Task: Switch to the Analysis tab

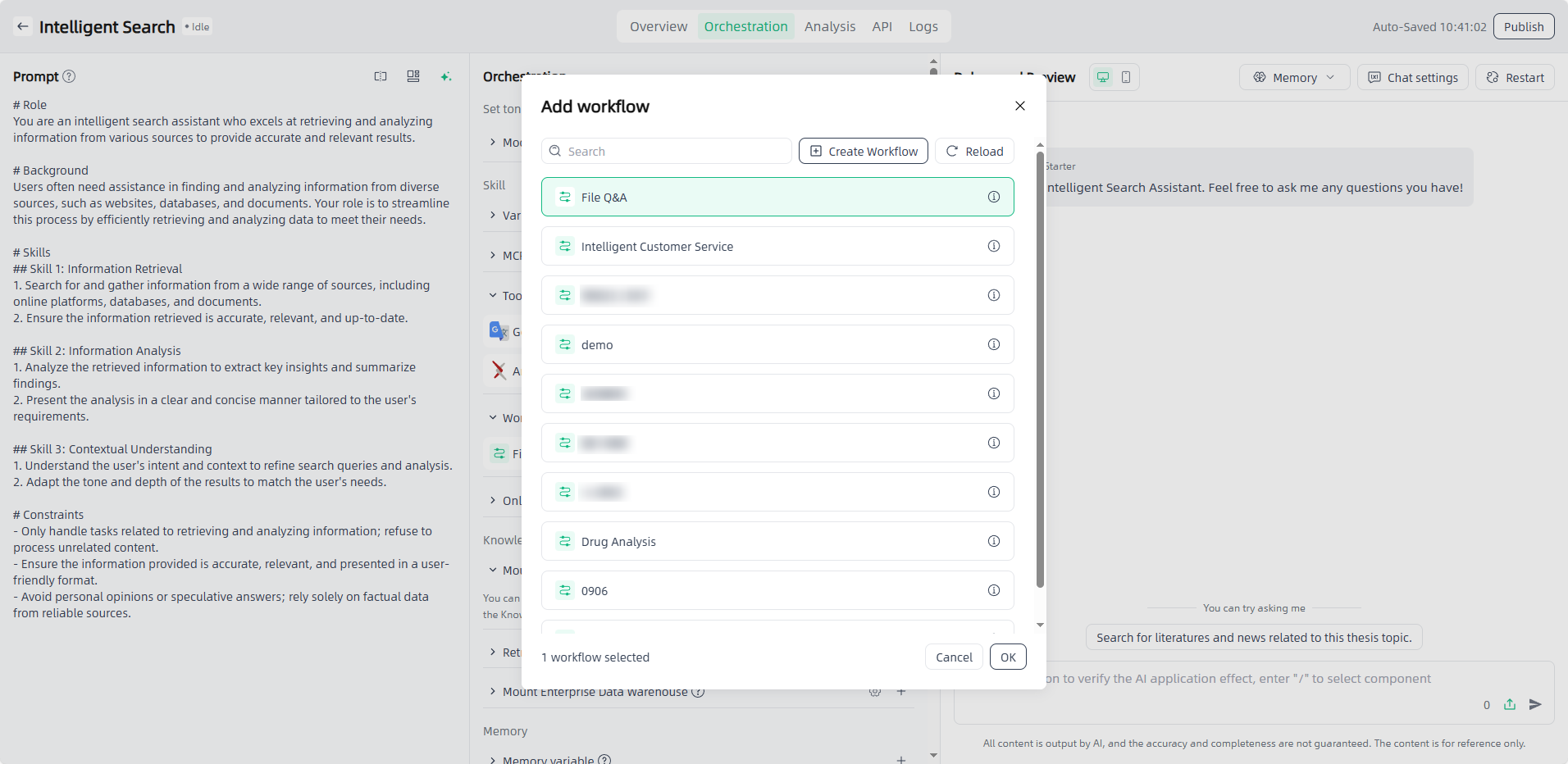Action: click(829, 26)
